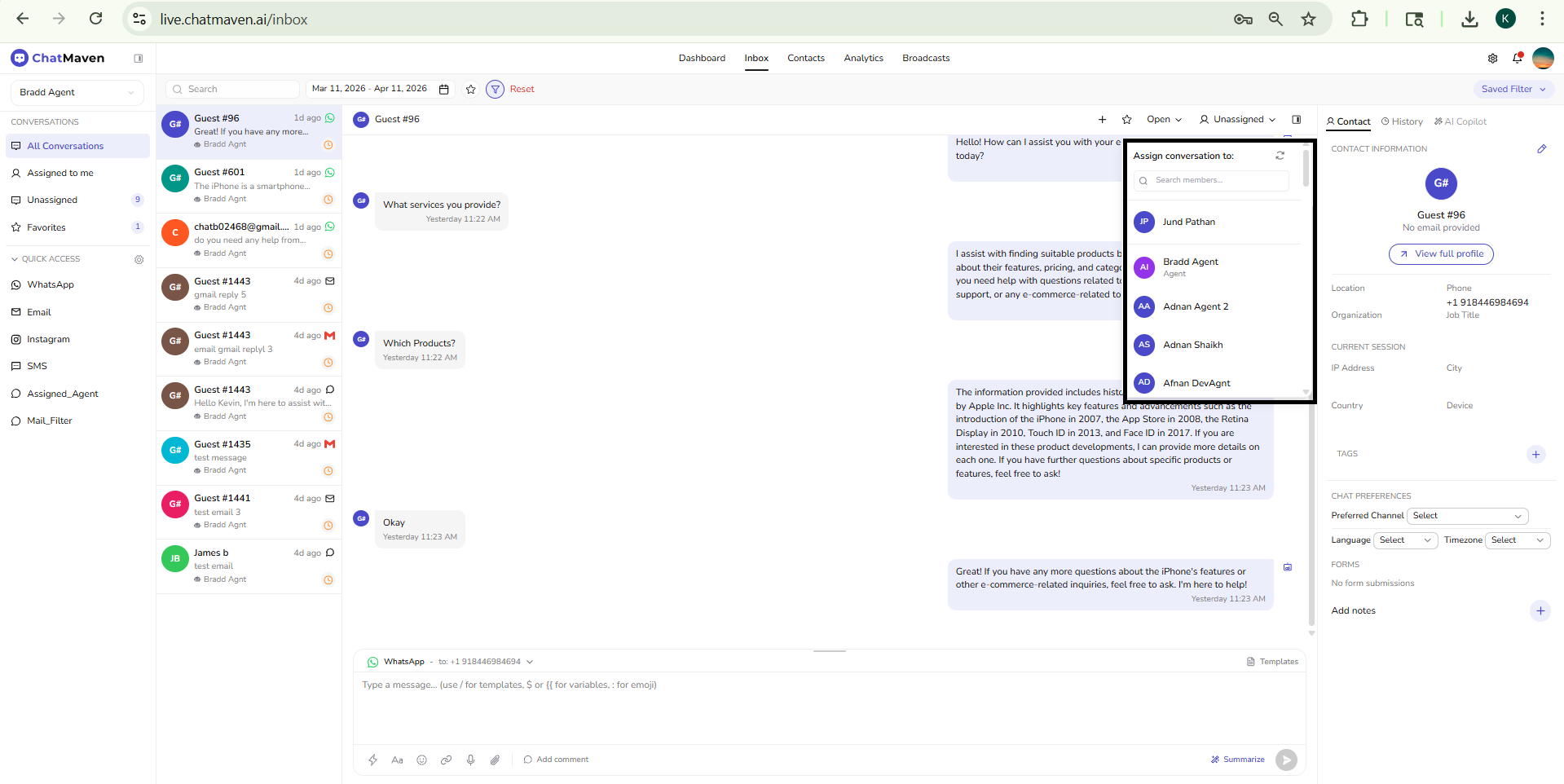Navigate to the Analytics page
The image size is (1564, 784).
click(863, 58)
